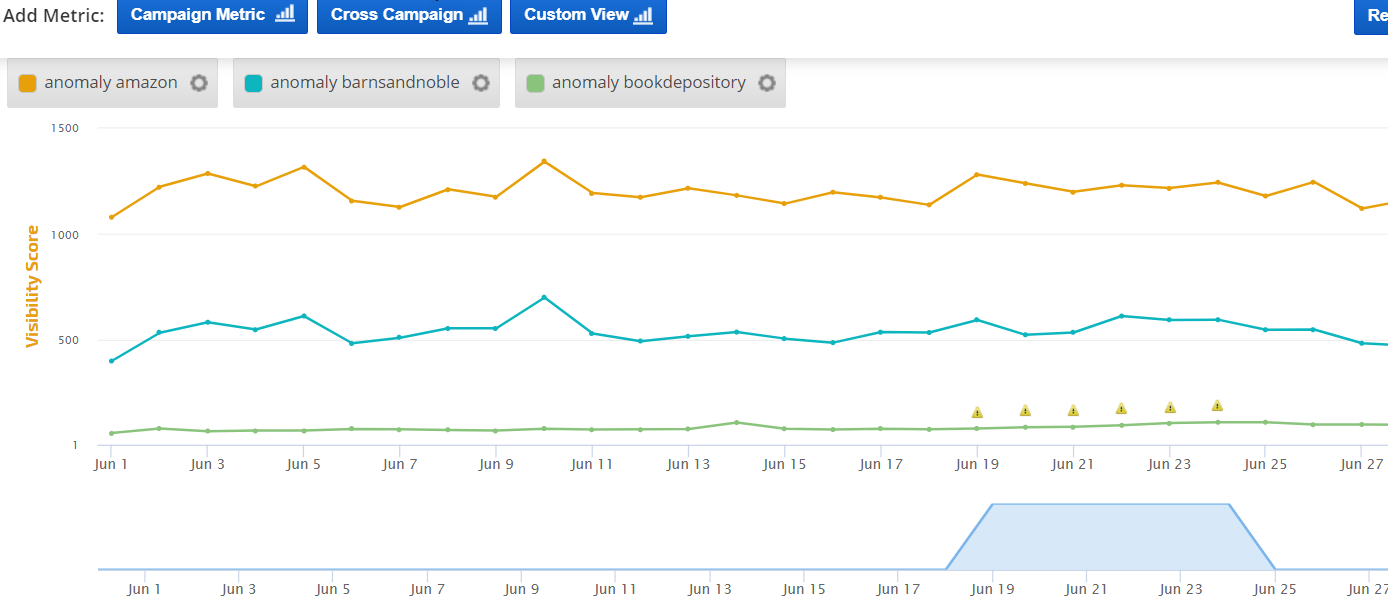The height and width of the screenshot is (604, 1388).
Task: Click the Jun 24 anomaly warning icon
Action: [x=1217, y=405]
